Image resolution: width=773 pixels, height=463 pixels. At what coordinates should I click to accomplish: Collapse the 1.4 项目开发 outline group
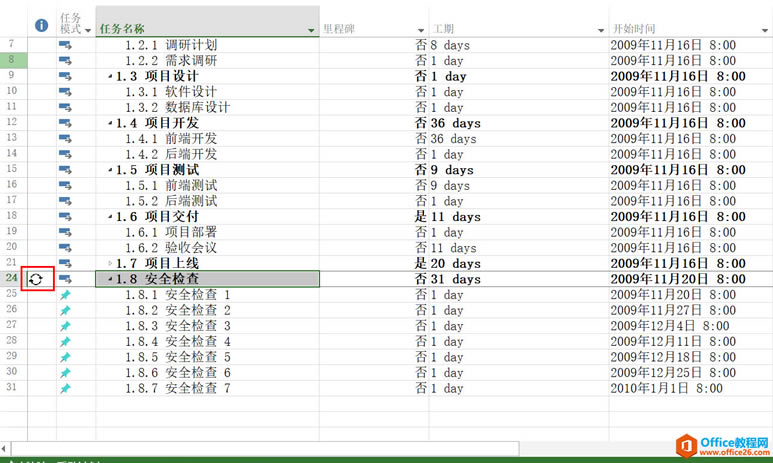(110, 123)
